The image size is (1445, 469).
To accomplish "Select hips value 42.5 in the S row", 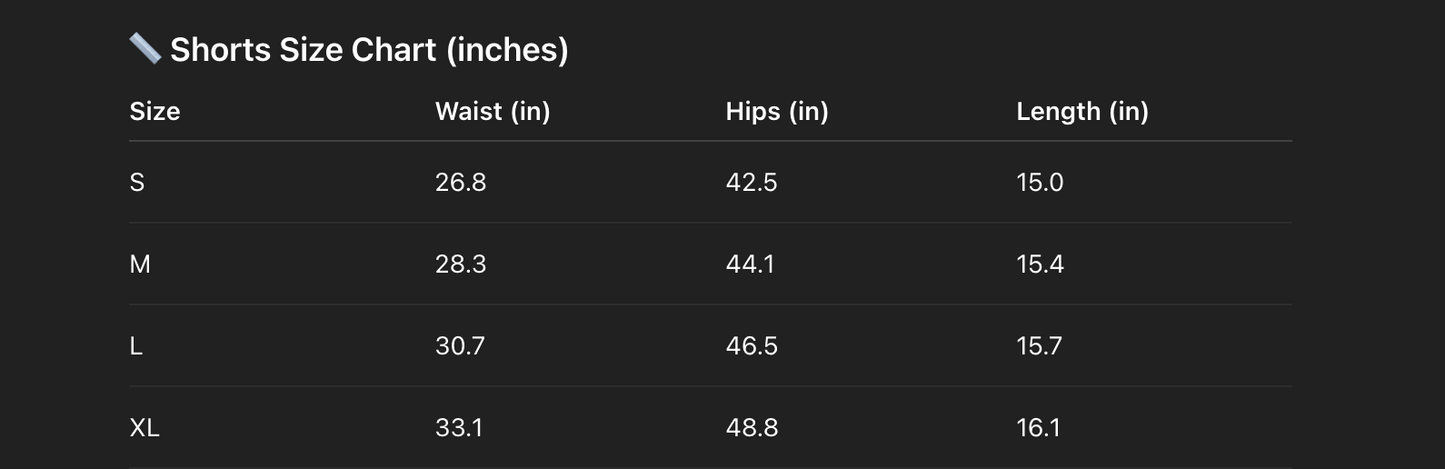I will click(751, 183).
